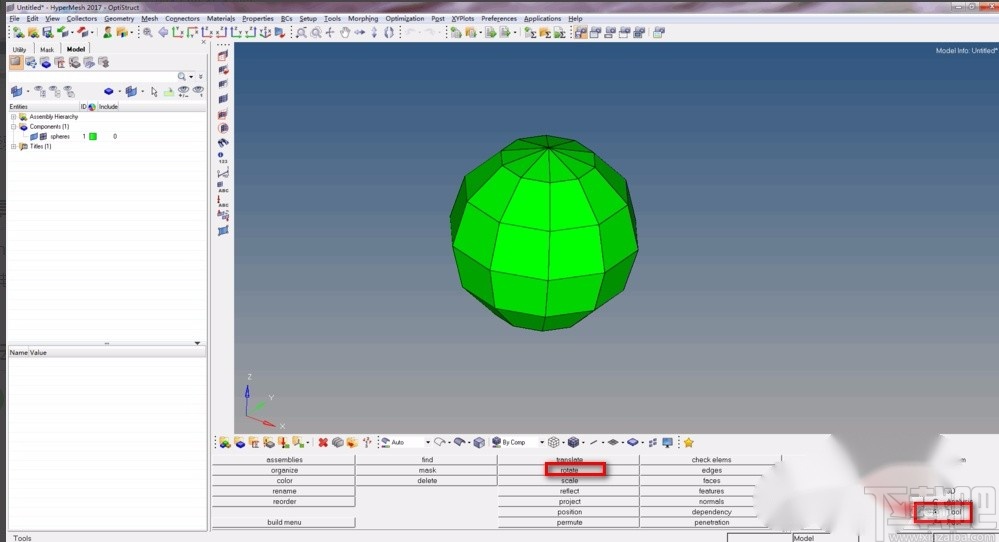This screenshot has height=542, width=999.
Task: Click the save model toolbar icon
Action: pos(47,32)
